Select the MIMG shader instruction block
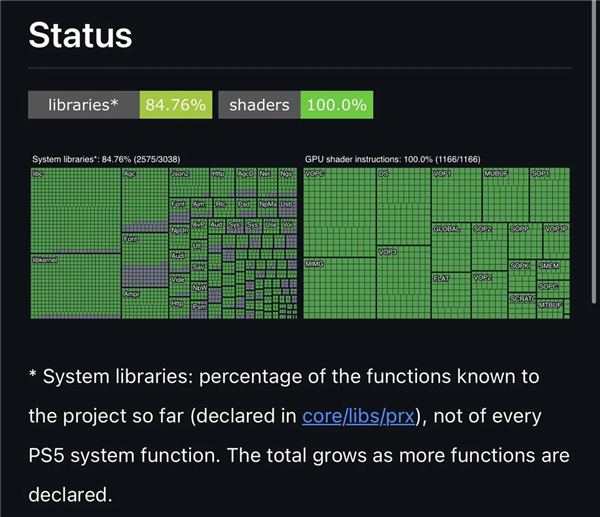The image size is (600, 517). click(x=340, y=289)
